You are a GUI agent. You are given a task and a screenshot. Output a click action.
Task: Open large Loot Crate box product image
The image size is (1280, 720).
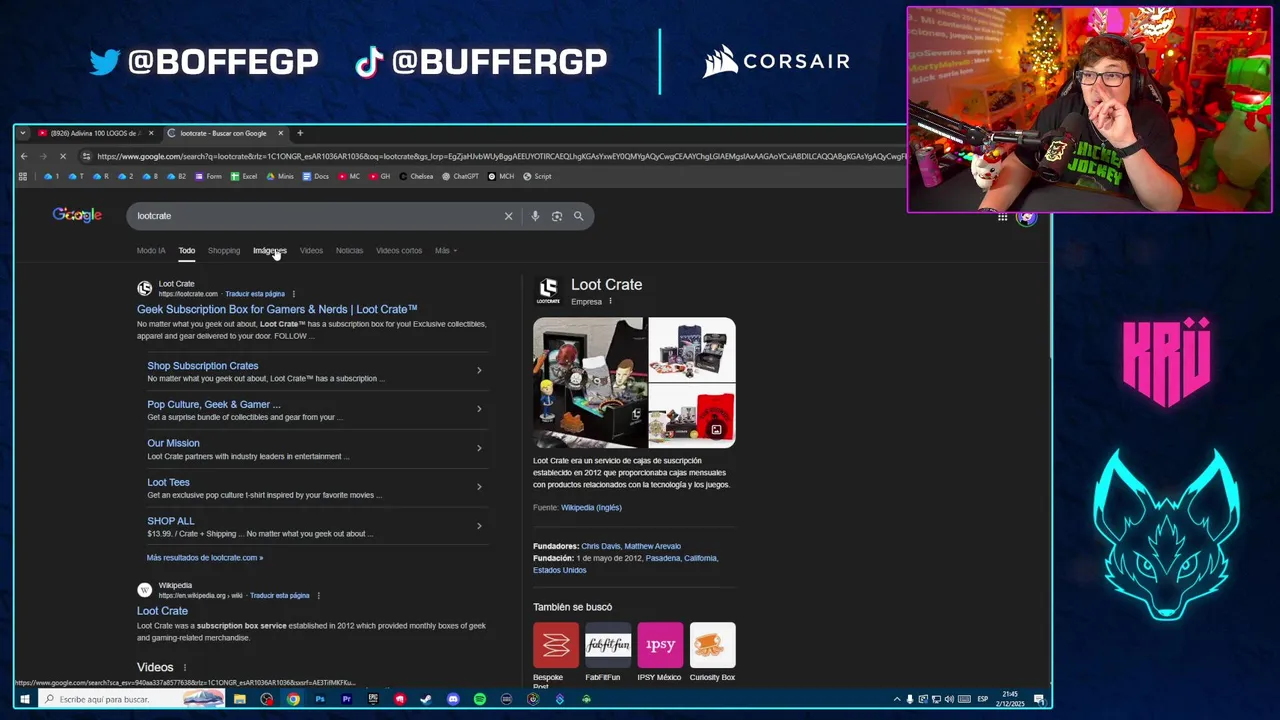click(589, 383)
